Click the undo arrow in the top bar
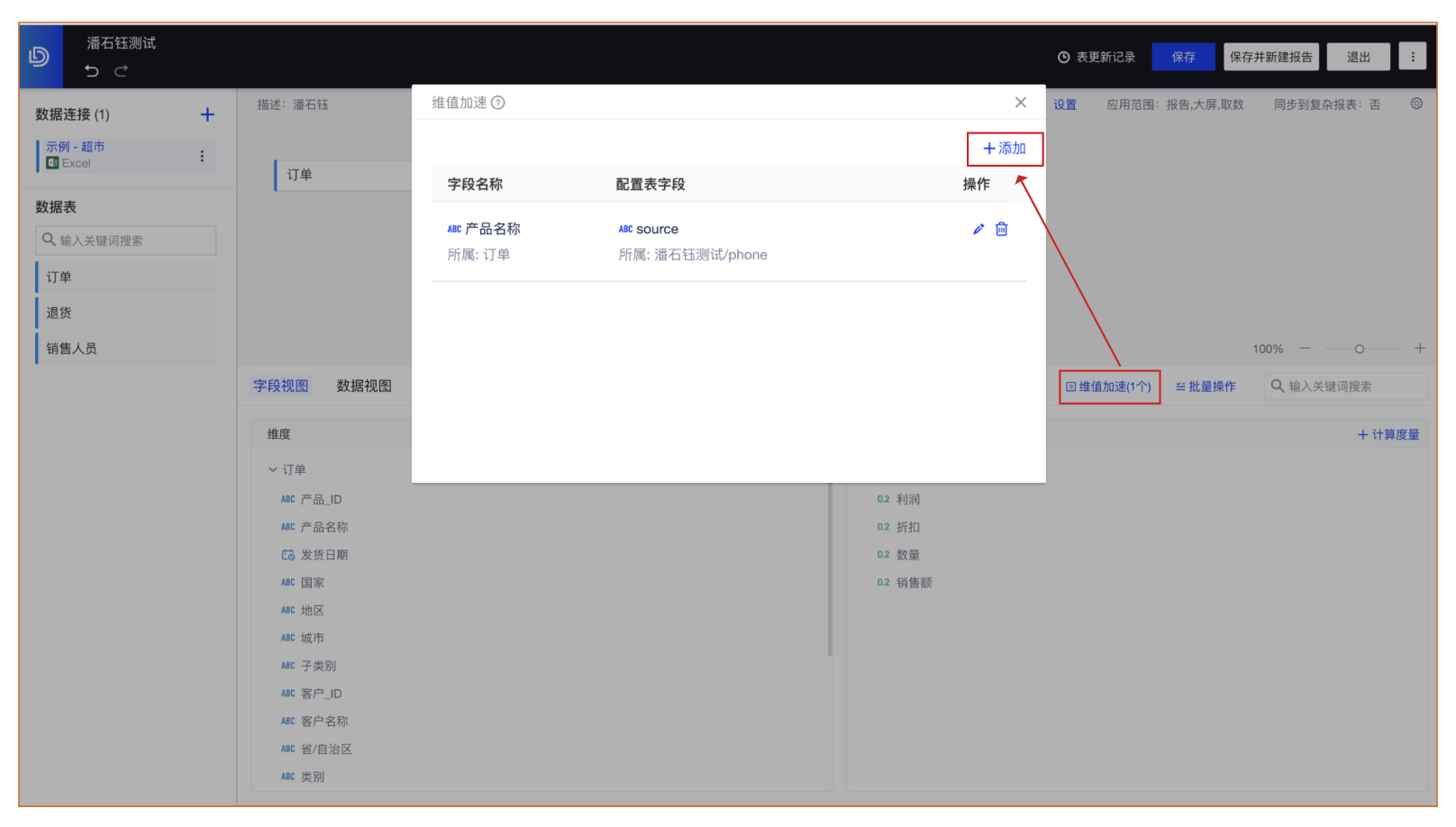This screenshot has height=827, width=1456. point(91,71)
